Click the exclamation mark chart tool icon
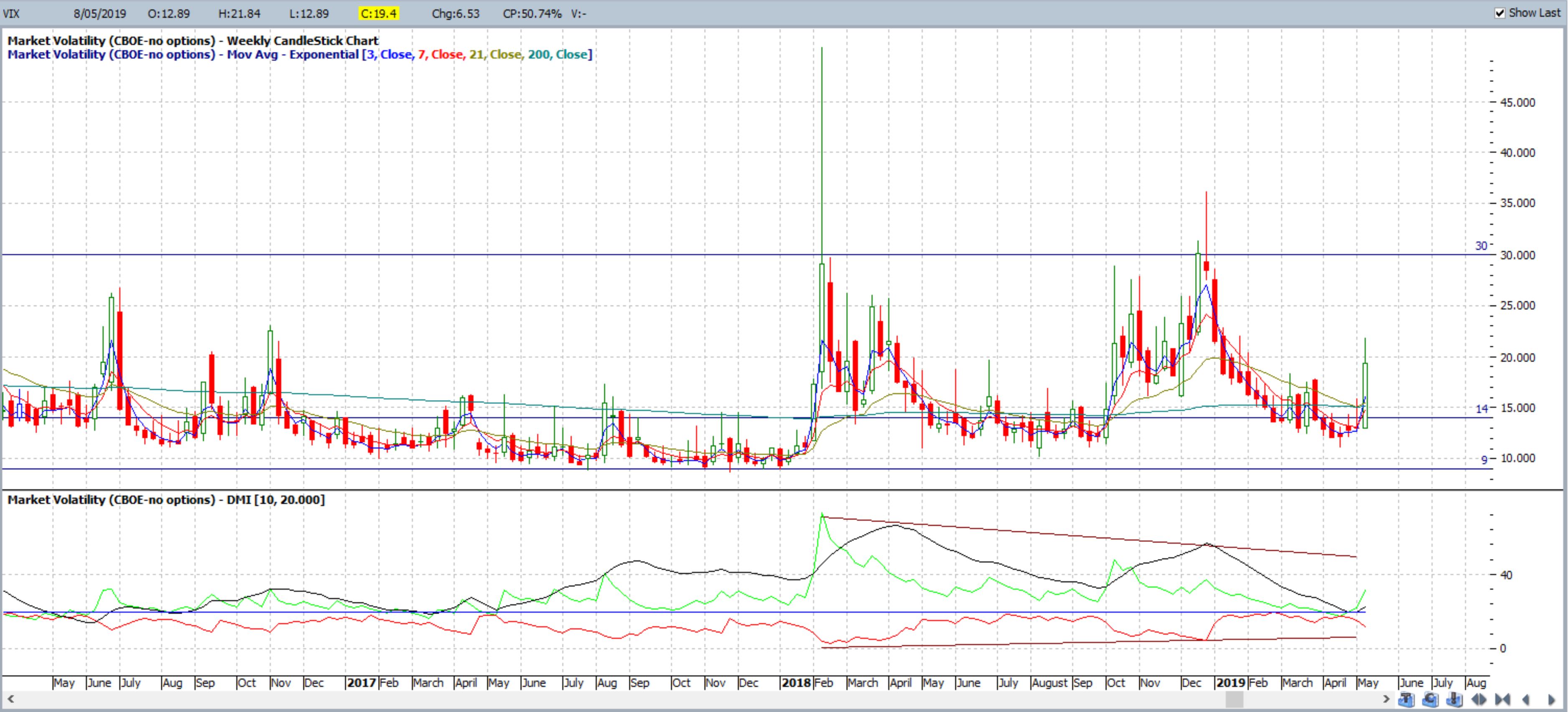The image size is (1568, 712). click(x=1454, y=699)
